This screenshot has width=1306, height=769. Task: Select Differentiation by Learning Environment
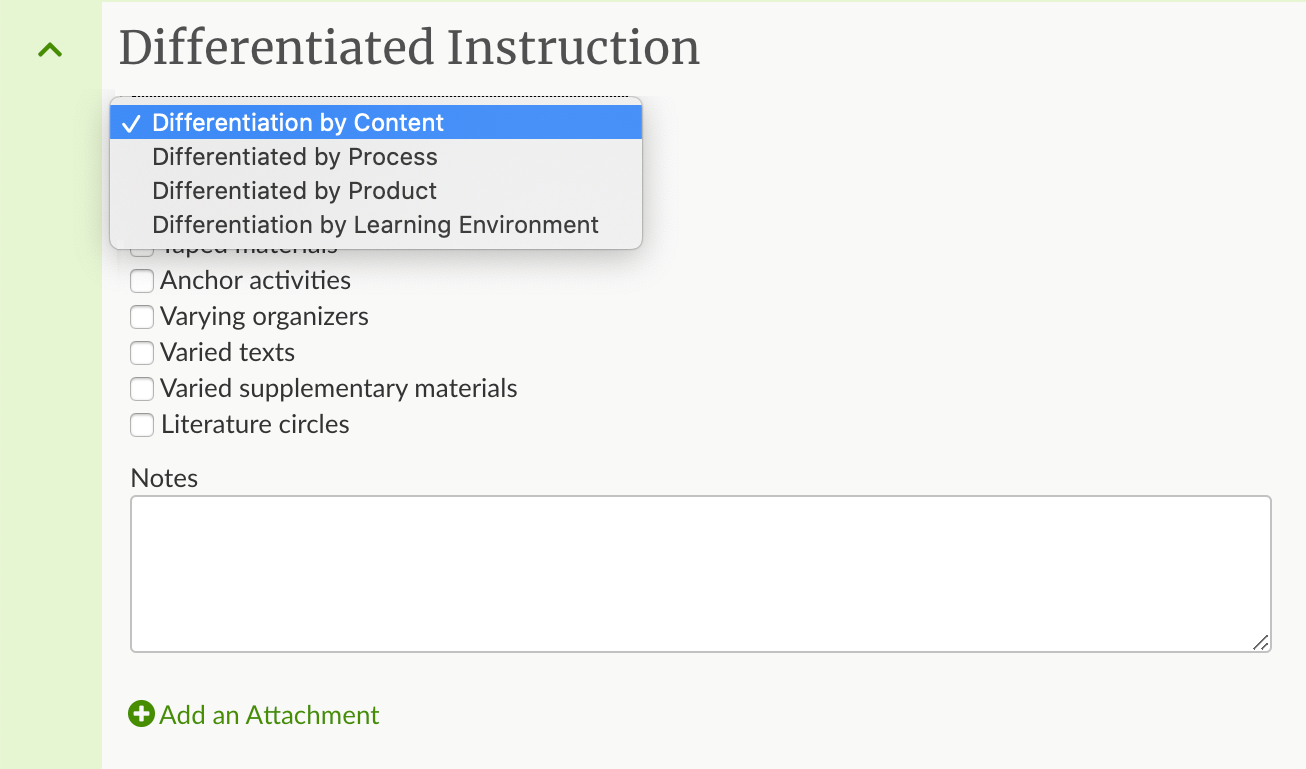376,225
